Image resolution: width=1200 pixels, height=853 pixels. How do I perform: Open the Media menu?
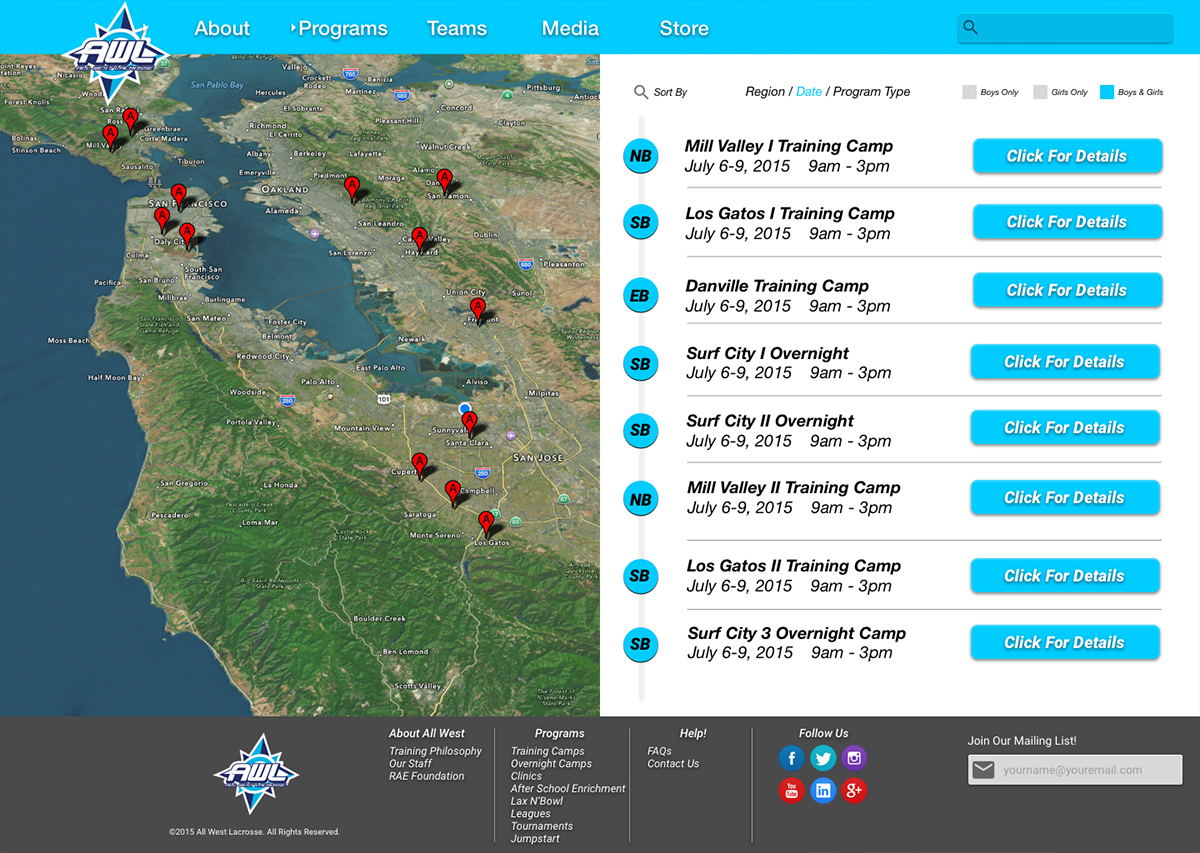[x=570, y=29]
